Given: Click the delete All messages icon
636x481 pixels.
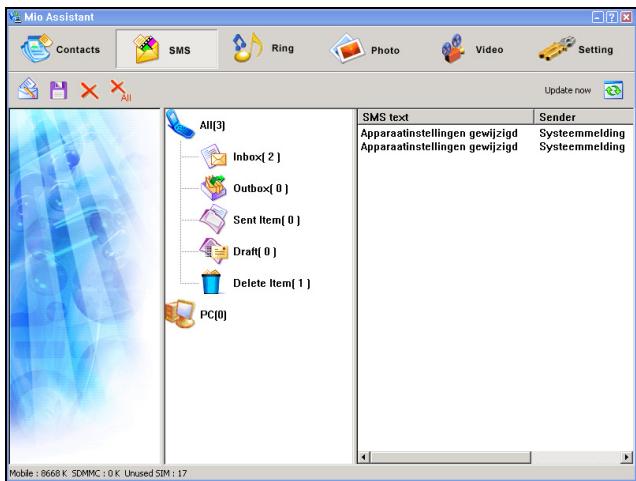Looking at the screenshot, I should click(x=121, y=90).
